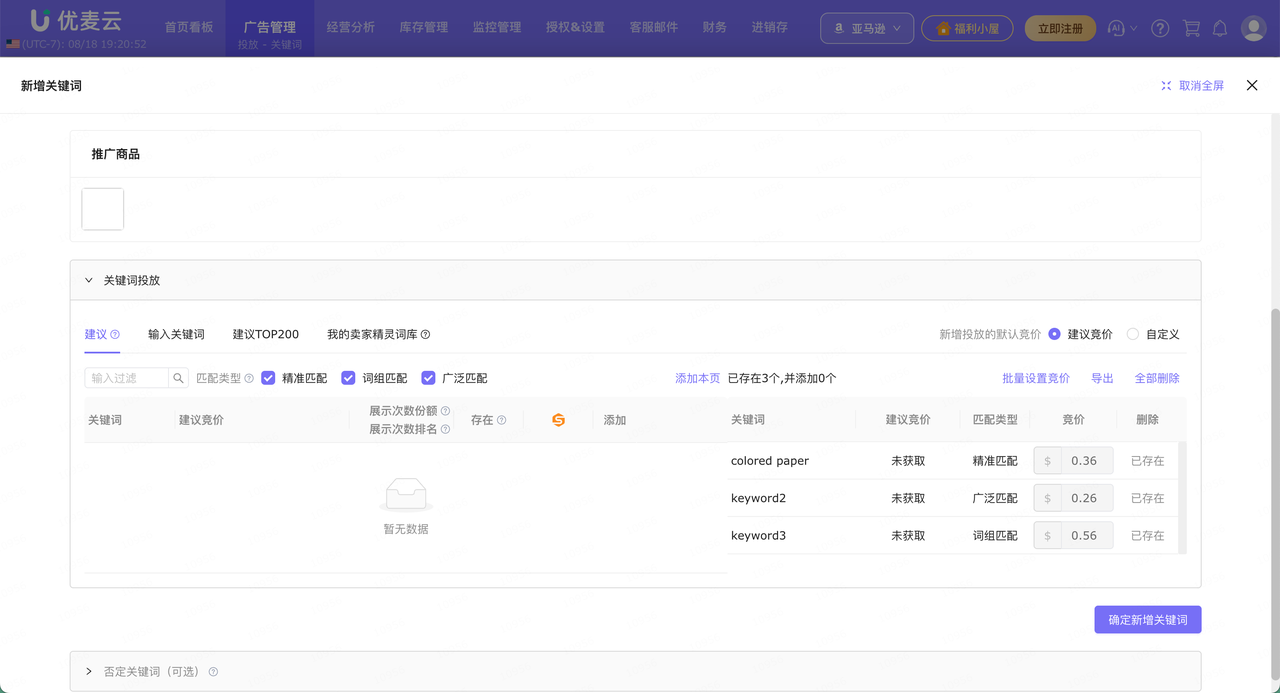
Task: Click help icon next to 匹配类型
Action: coord(249,378)
